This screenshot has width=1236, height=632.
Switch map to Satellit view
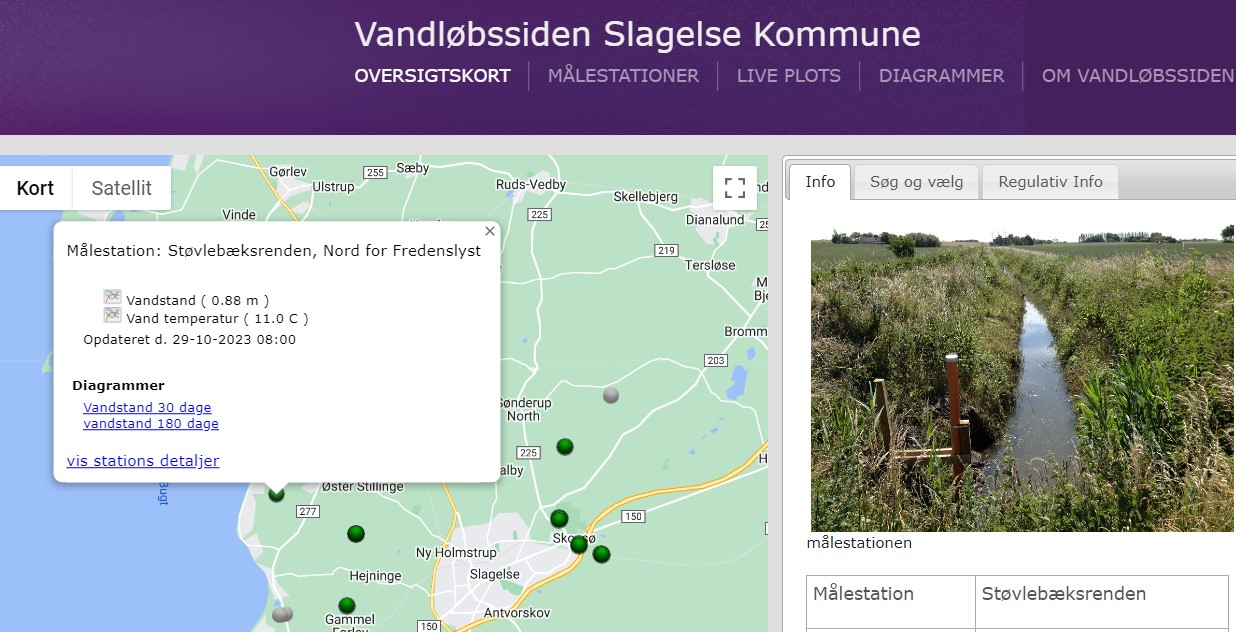[x=121, y=187]
